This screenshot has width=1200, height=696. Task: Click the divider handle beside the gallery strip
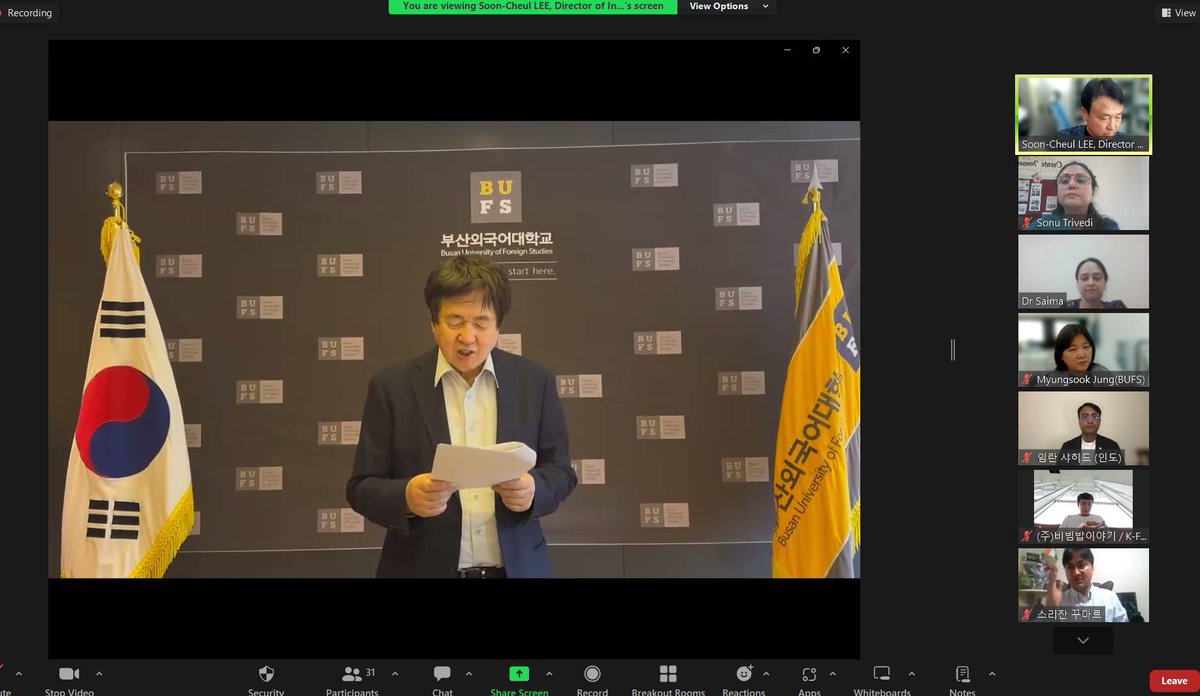[953, 350]
